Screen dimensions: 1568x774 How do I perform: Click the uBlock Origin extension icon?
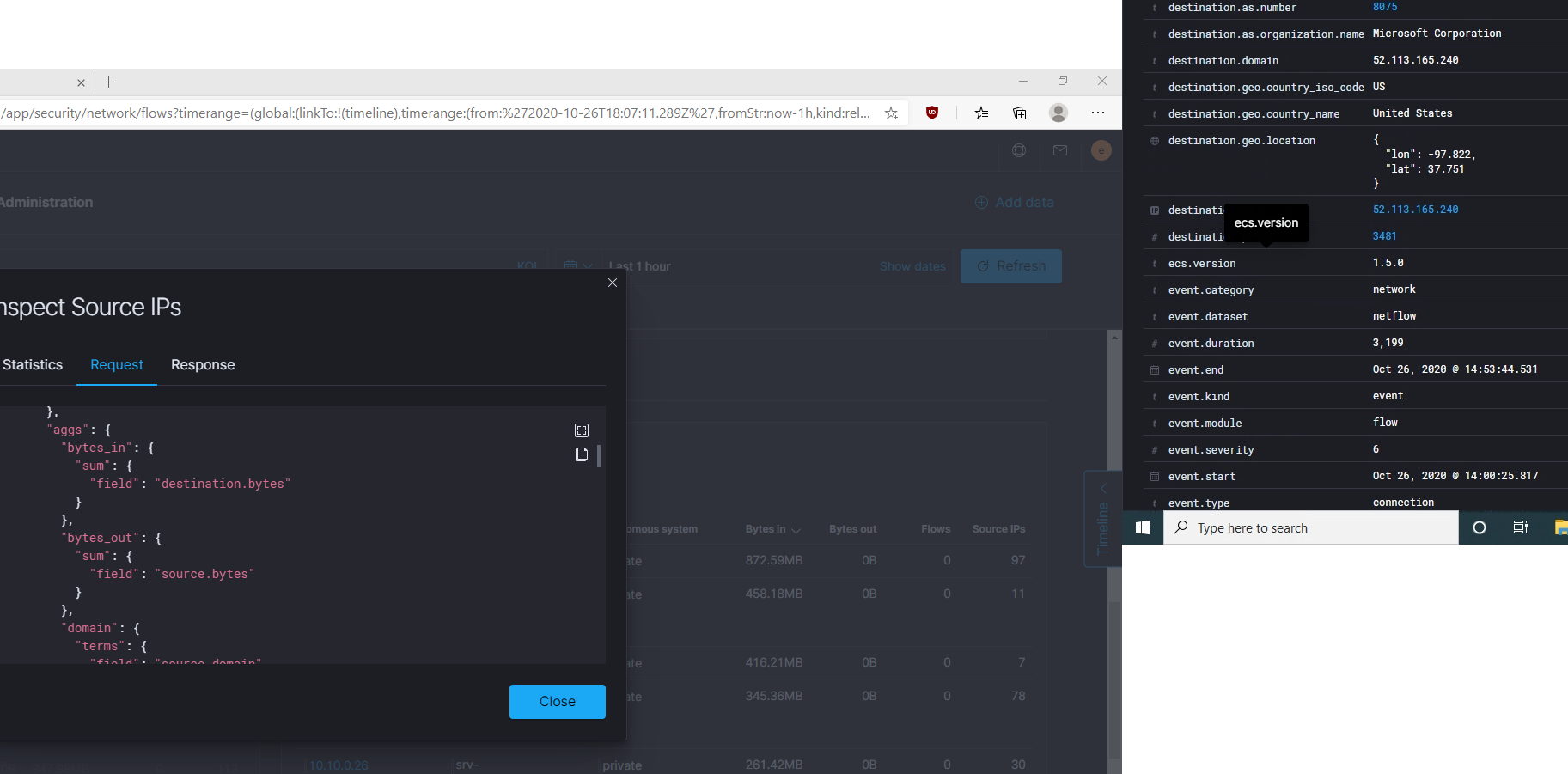(x=931, y=113)
